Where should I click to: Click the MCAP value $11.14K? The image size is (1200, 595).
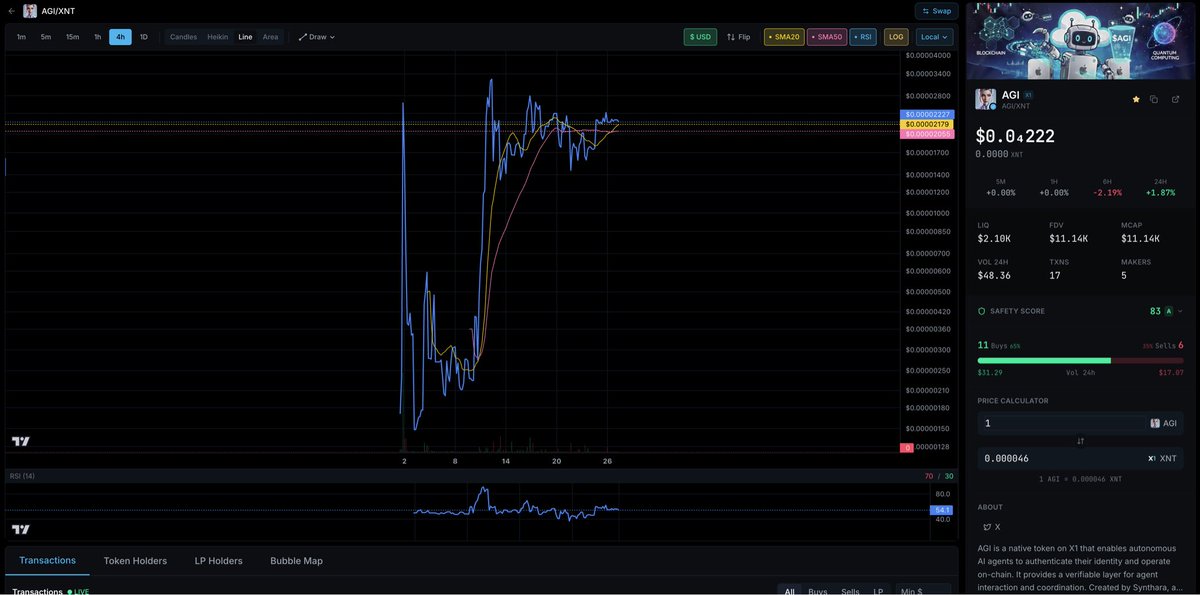(x=1140, y=239)
